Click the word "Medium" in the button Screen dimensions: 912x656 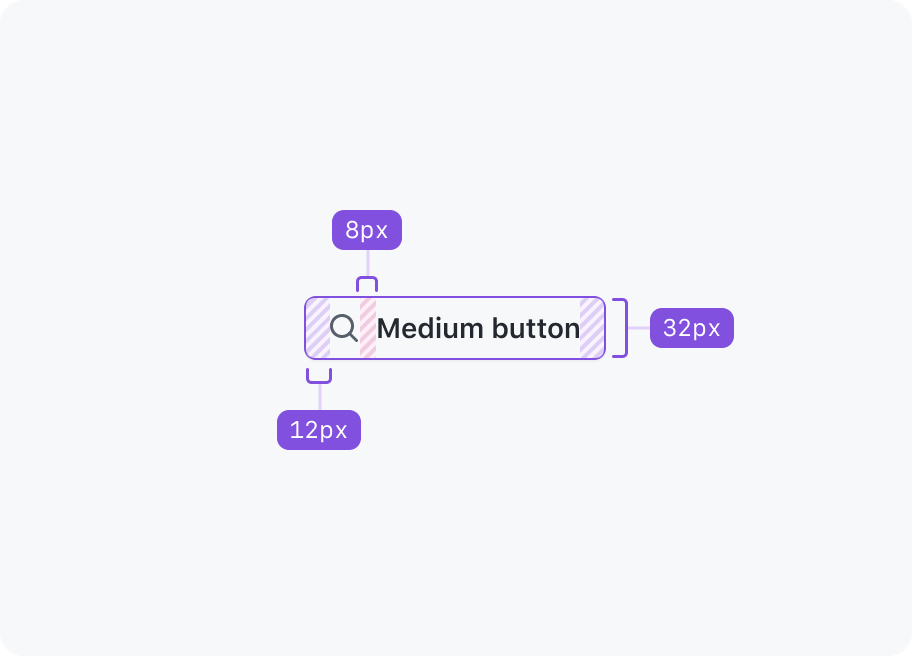click(x=430, y=329)
